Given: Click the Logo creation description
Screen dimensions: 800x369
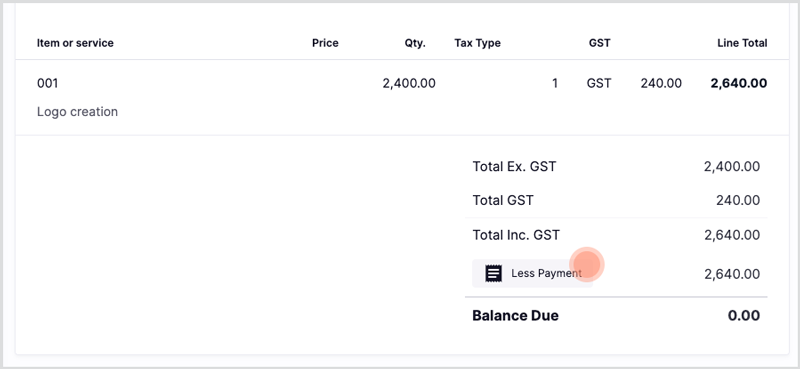Looking at the screenshot, I should pos(77,111).
